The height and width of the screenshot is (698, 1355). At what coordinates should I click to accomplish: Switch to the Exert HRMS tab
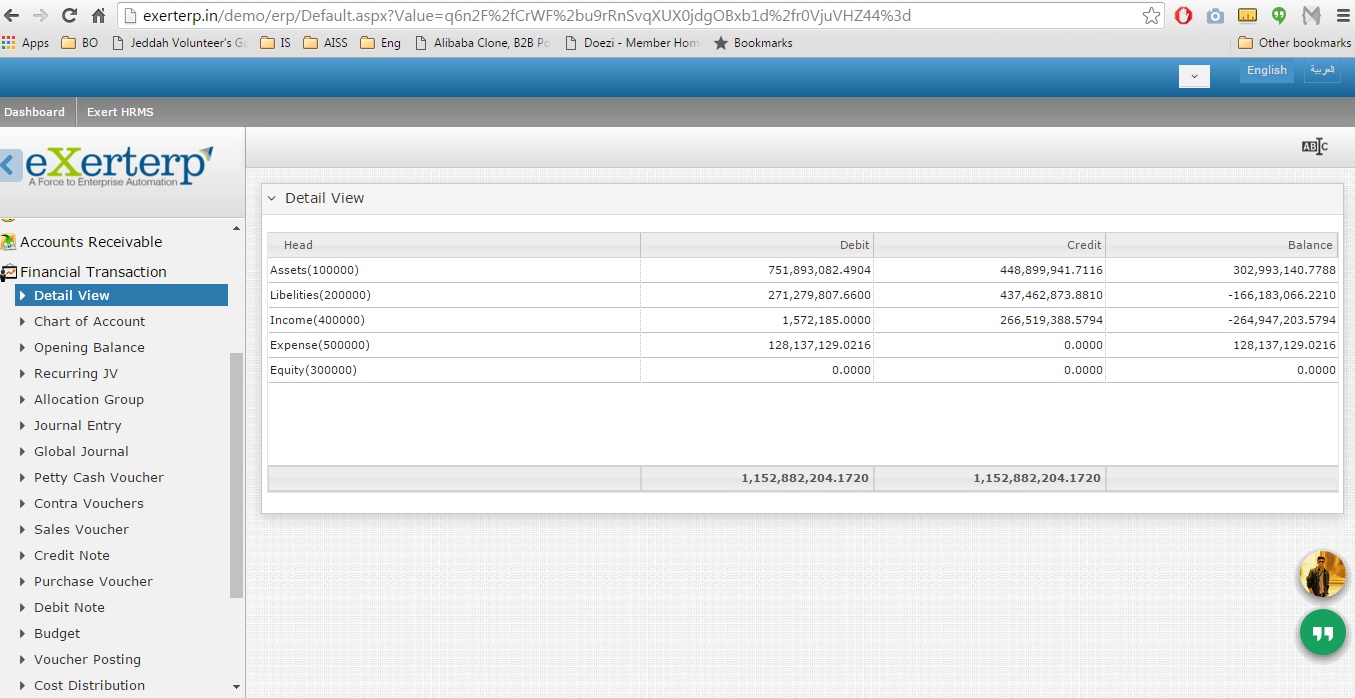click(x=120, y=112)
